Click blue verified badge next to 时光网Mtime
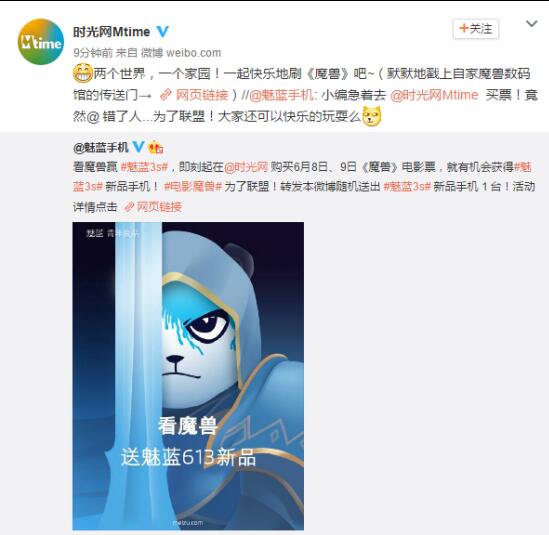 (x=162, y=32)
